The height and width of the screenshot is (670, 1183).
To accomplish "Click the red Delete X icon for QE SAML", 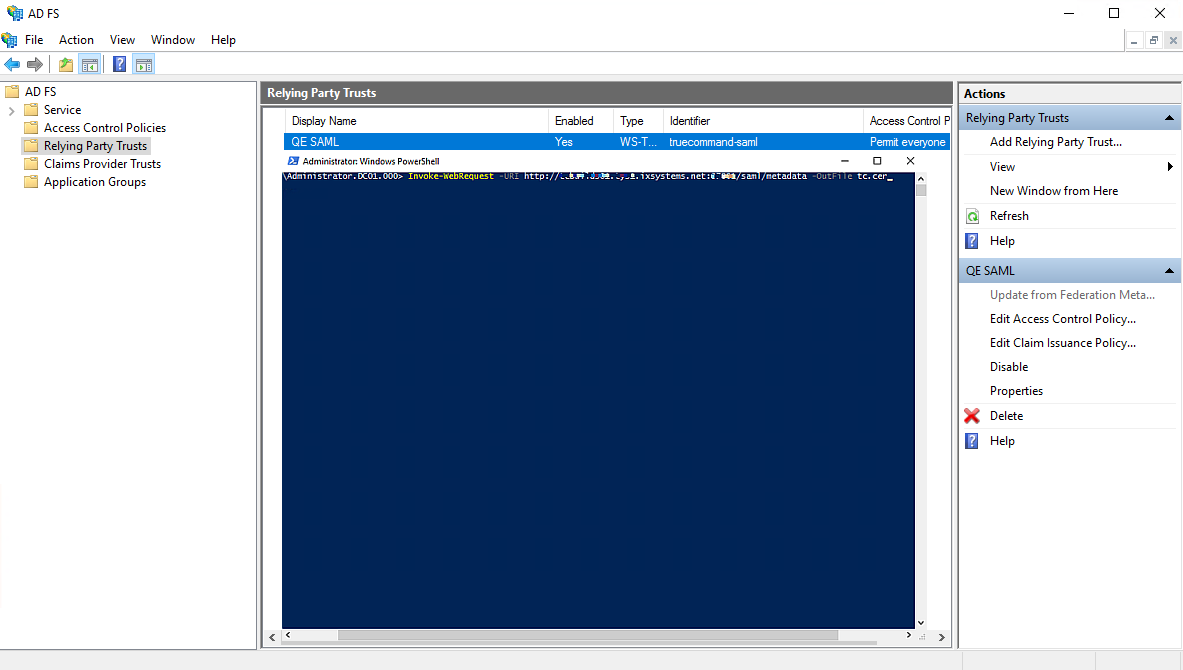I will [x=970, y=415].
